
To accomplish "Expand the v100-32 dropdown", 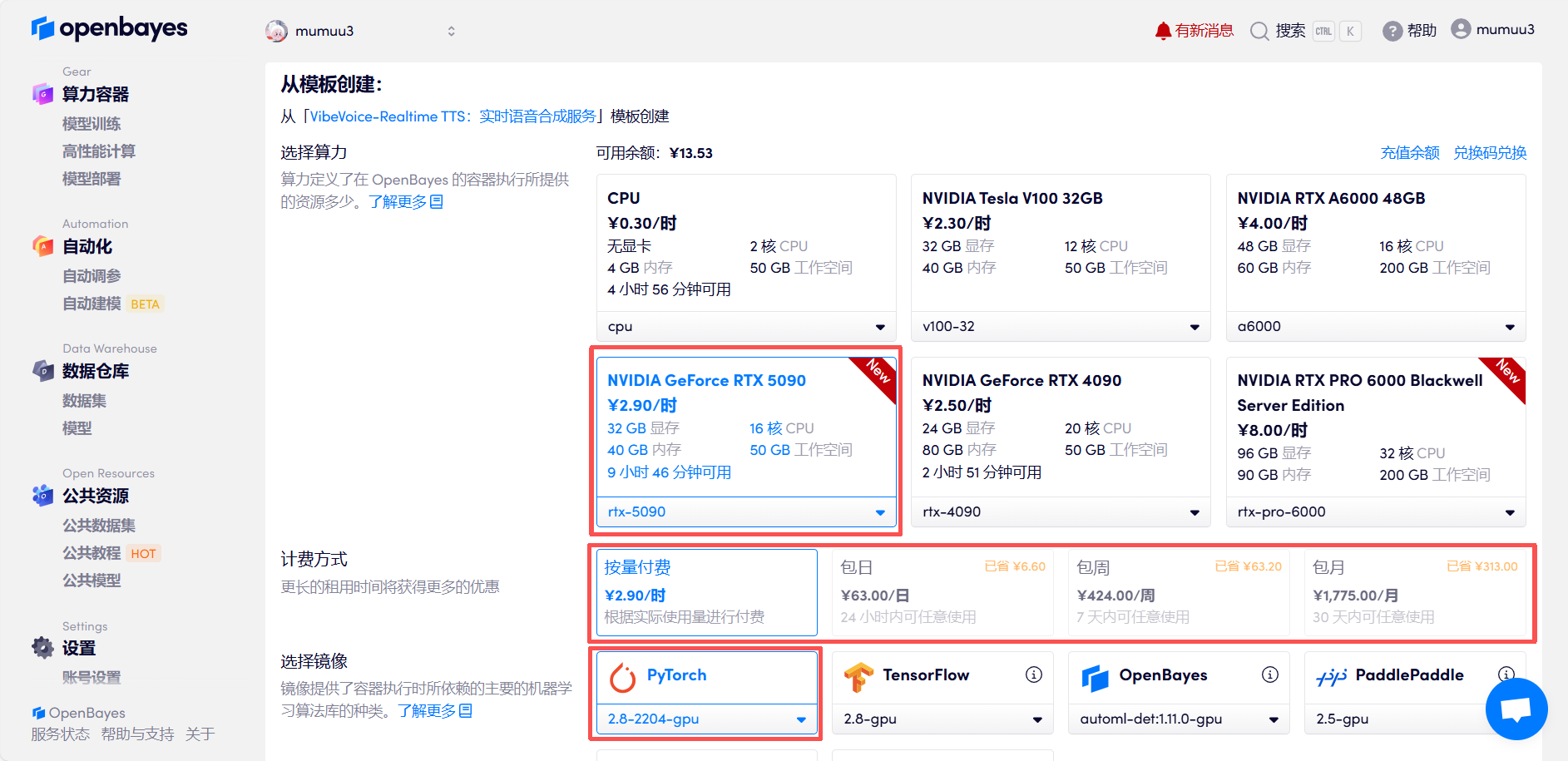I will point(1061,327).
